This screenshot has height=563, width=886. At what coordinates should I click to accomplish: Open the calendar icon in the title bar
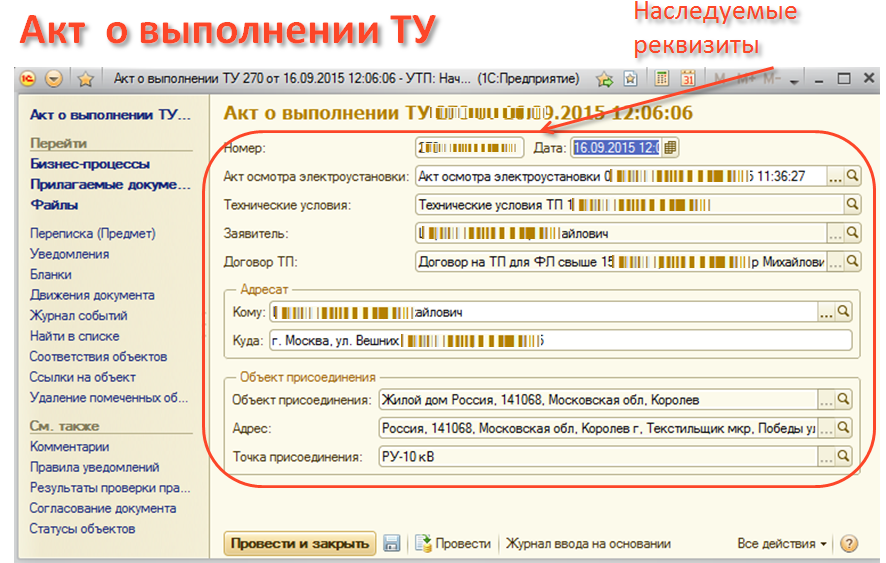[x=688, y=79]
